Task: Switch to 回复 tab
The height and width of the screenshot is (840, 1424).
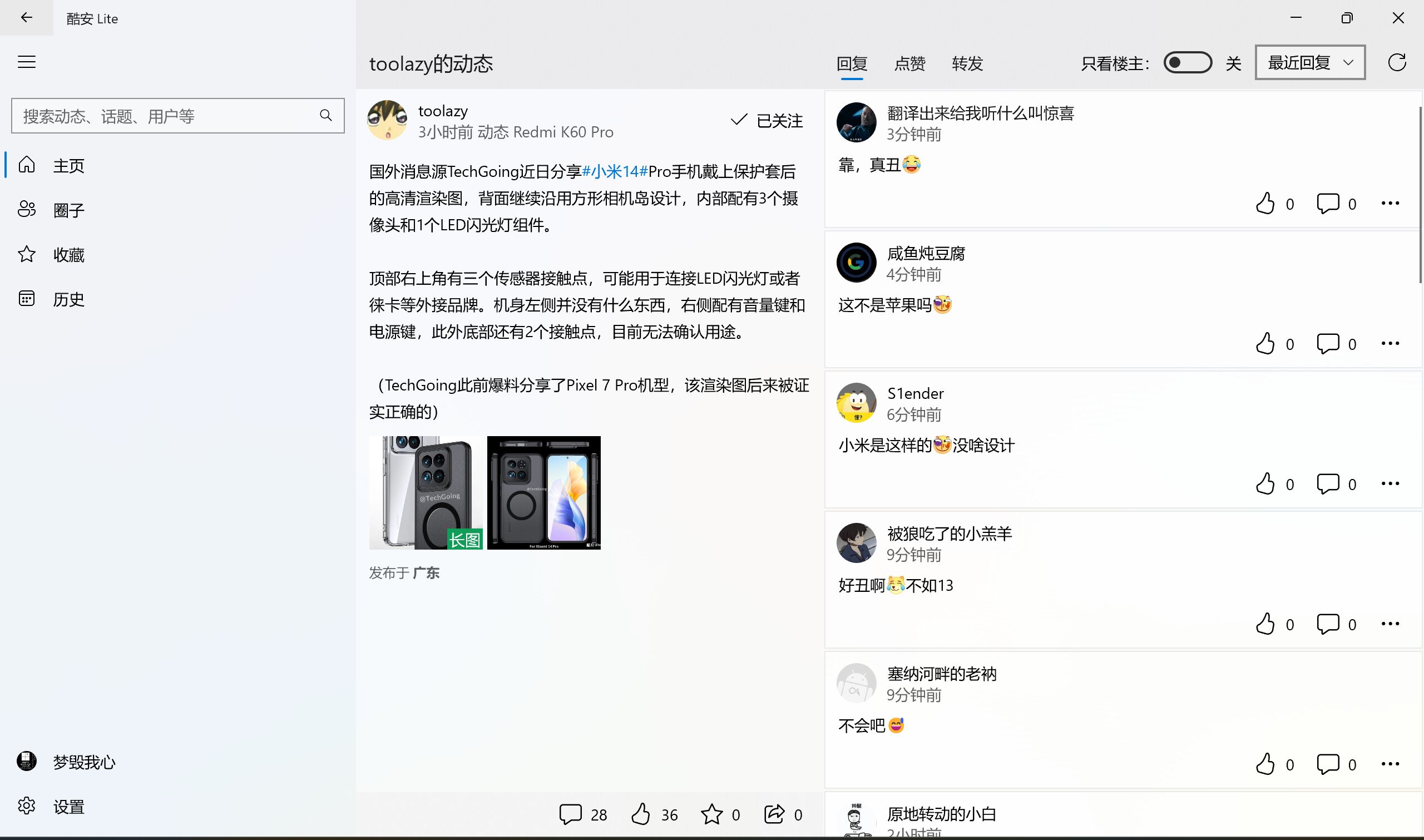Action: (x=852, y=63)
